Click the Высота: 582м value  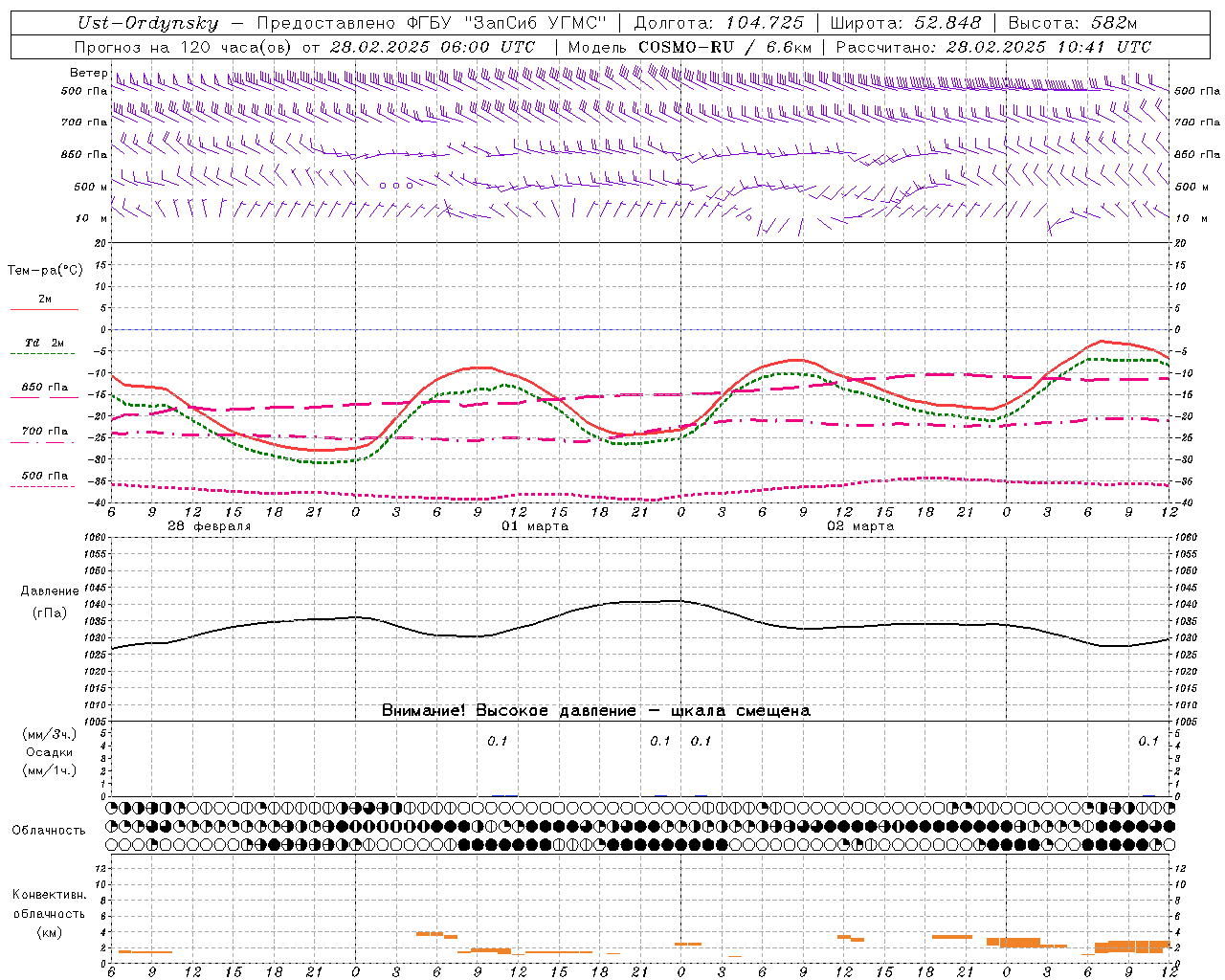[x=1073, y=23]
